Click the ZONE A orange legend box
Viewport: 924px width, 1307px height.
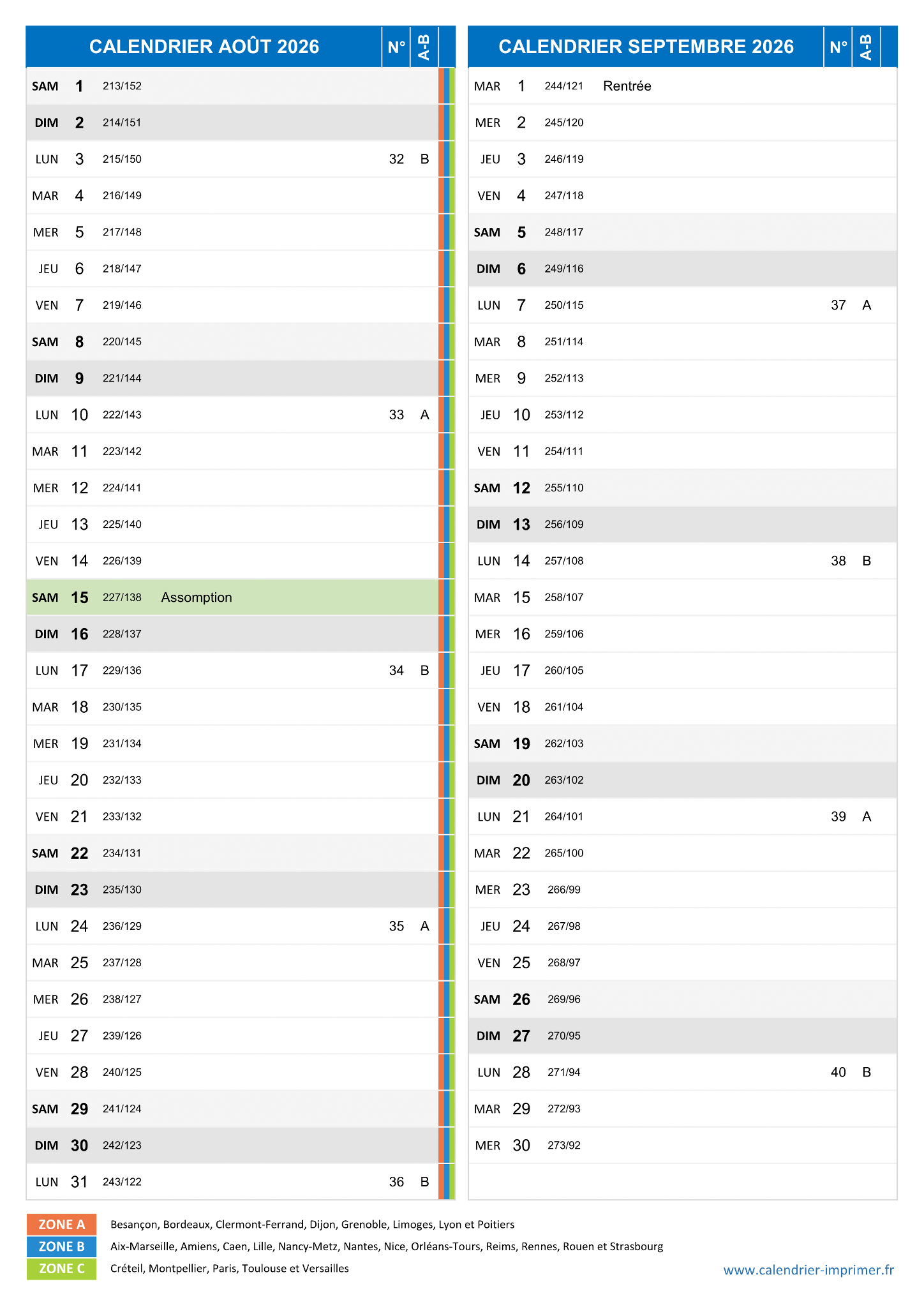click(61, 1224)
